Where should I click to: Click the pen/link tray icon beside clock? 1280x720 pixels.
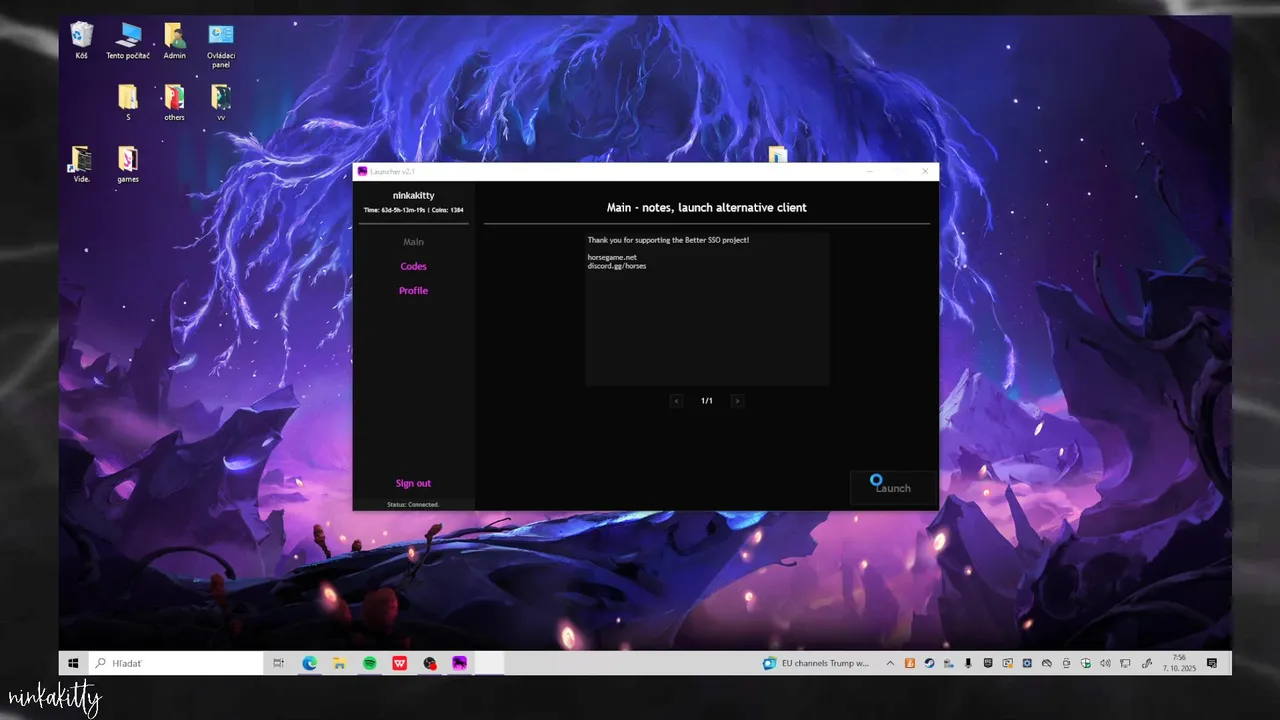pyautogui.click(x=1146, y=663)
